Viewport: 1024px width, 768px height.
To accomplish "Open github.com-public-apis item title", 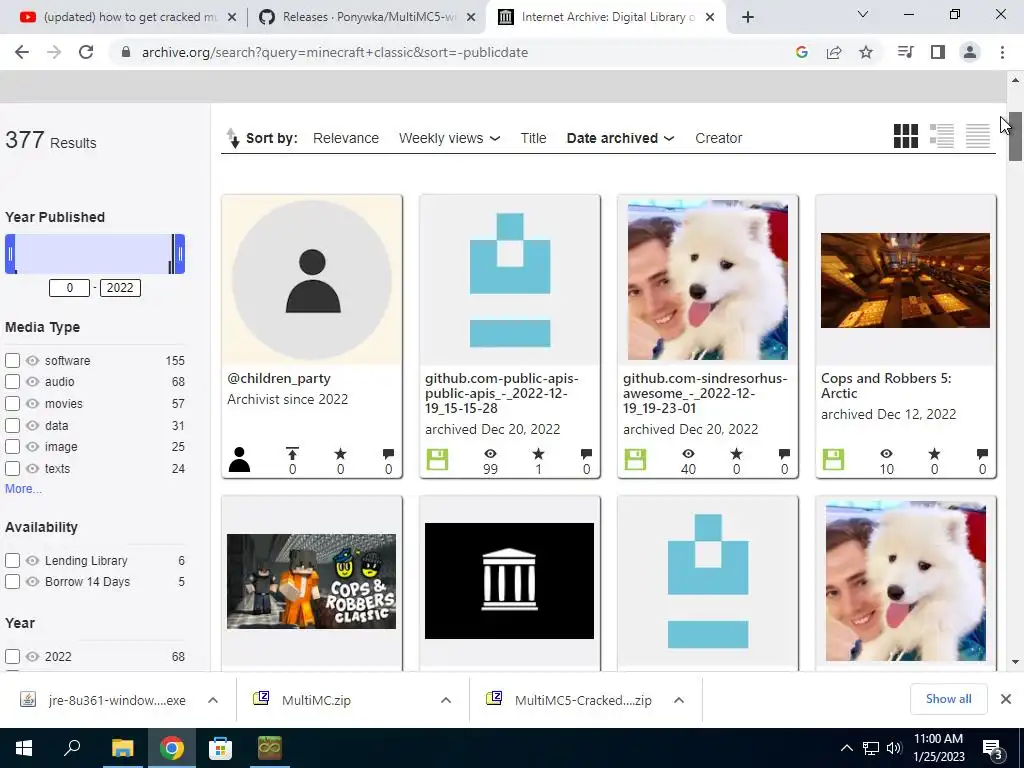I will pyautogui.click(x=502, y=393).
